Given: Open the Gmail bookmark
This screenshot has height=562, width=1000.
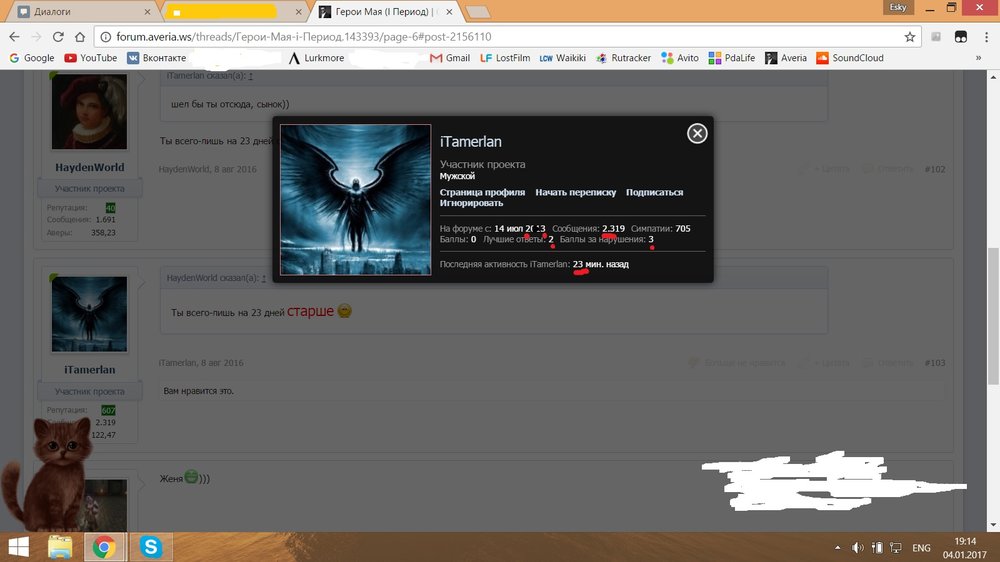Looking at the screenshot, I should coord(450,58).
